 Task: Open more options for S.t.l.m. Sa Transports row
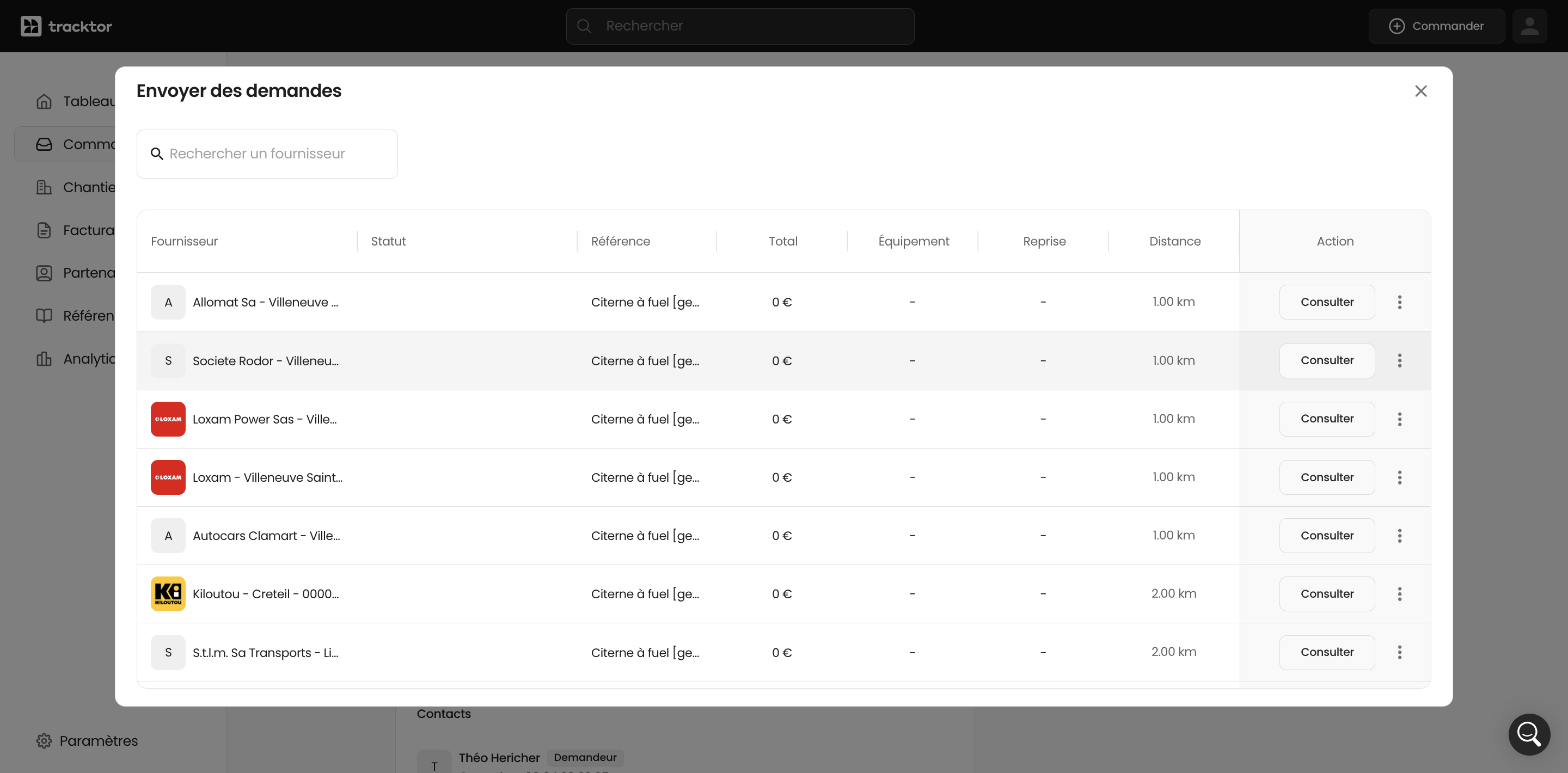(x=1399, y=652)
